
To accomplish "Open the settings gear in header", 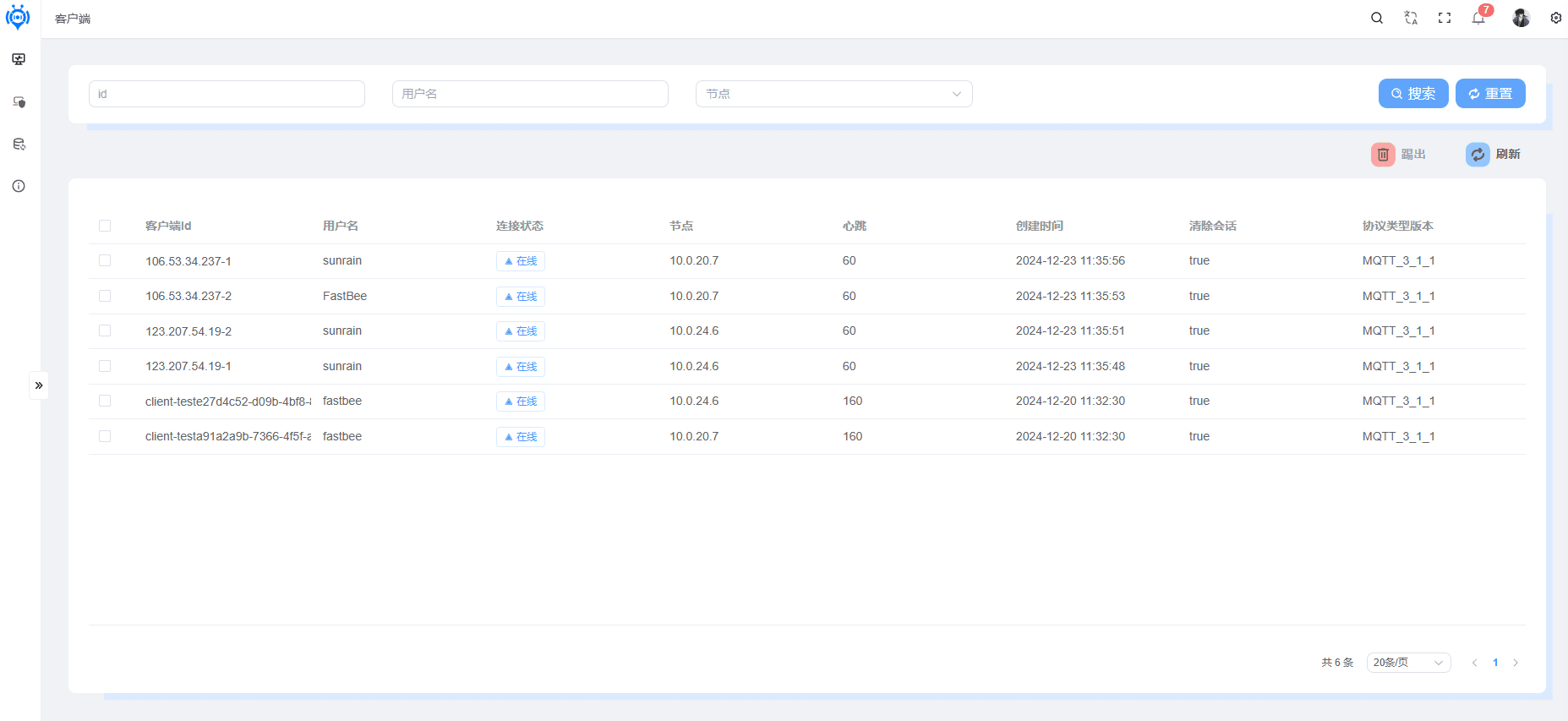I will pyautogui.click(x=1556, y=18).
